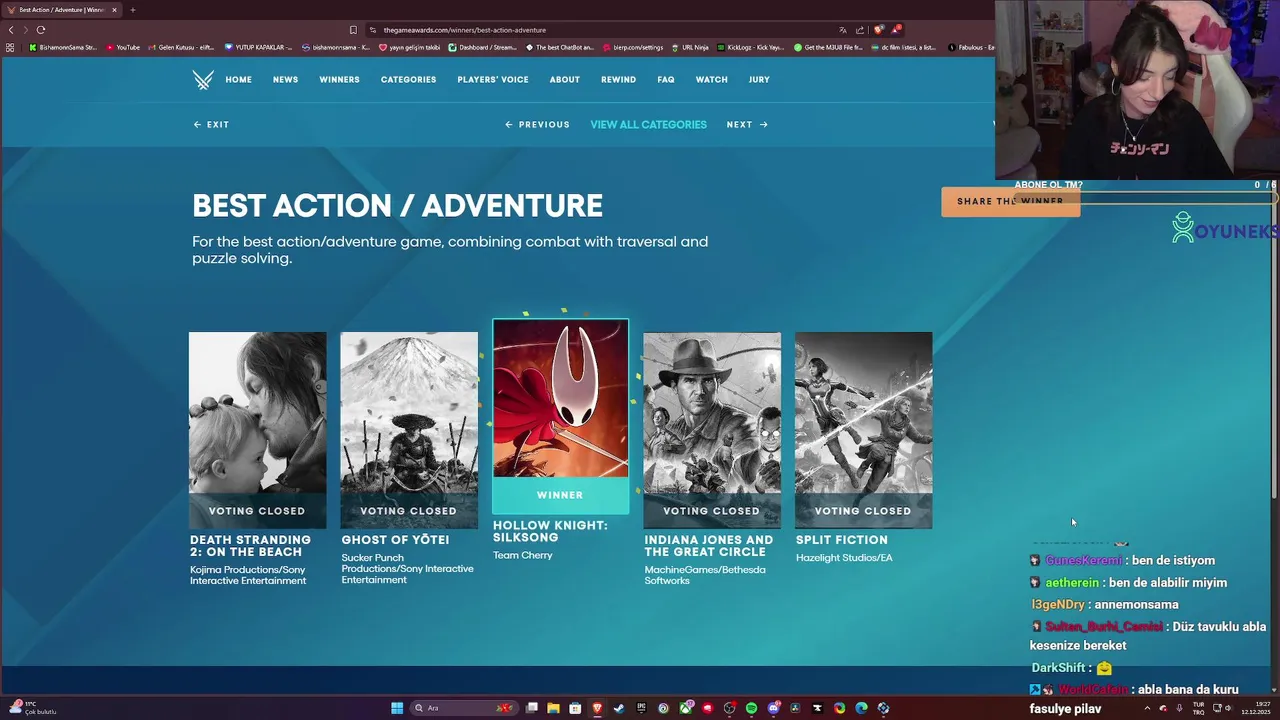Click SHARE THE WINNER button
This screenshot has width=1280, height=720.
(1010, 201)
